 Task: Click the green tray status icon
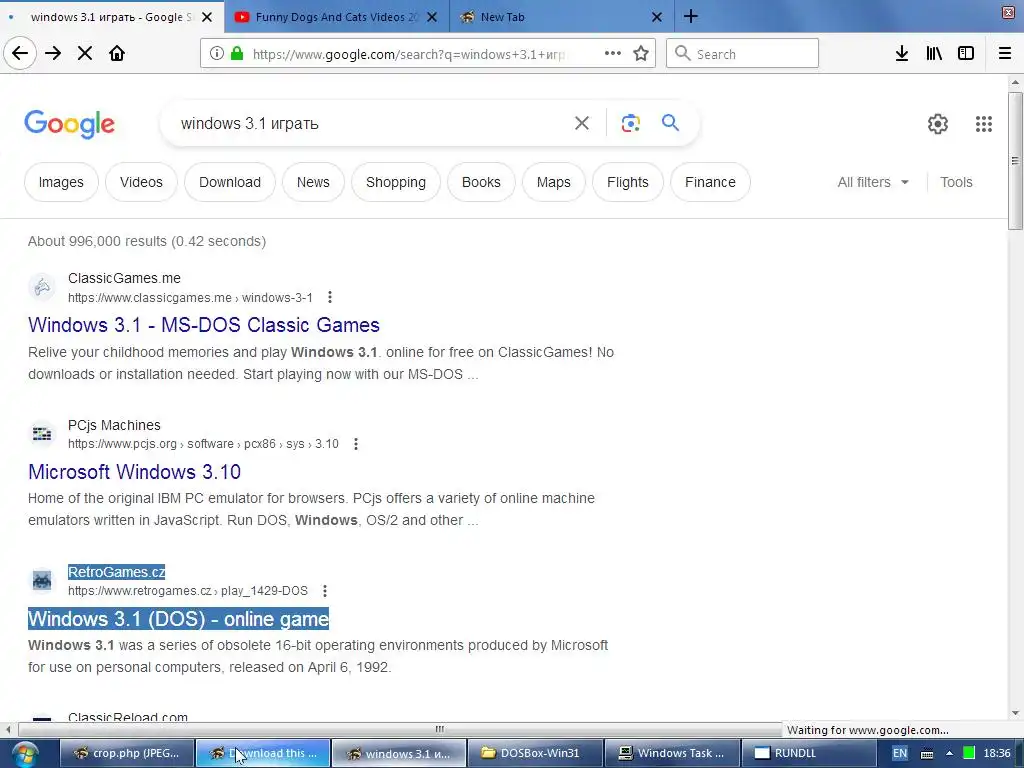tap(969, 754)
